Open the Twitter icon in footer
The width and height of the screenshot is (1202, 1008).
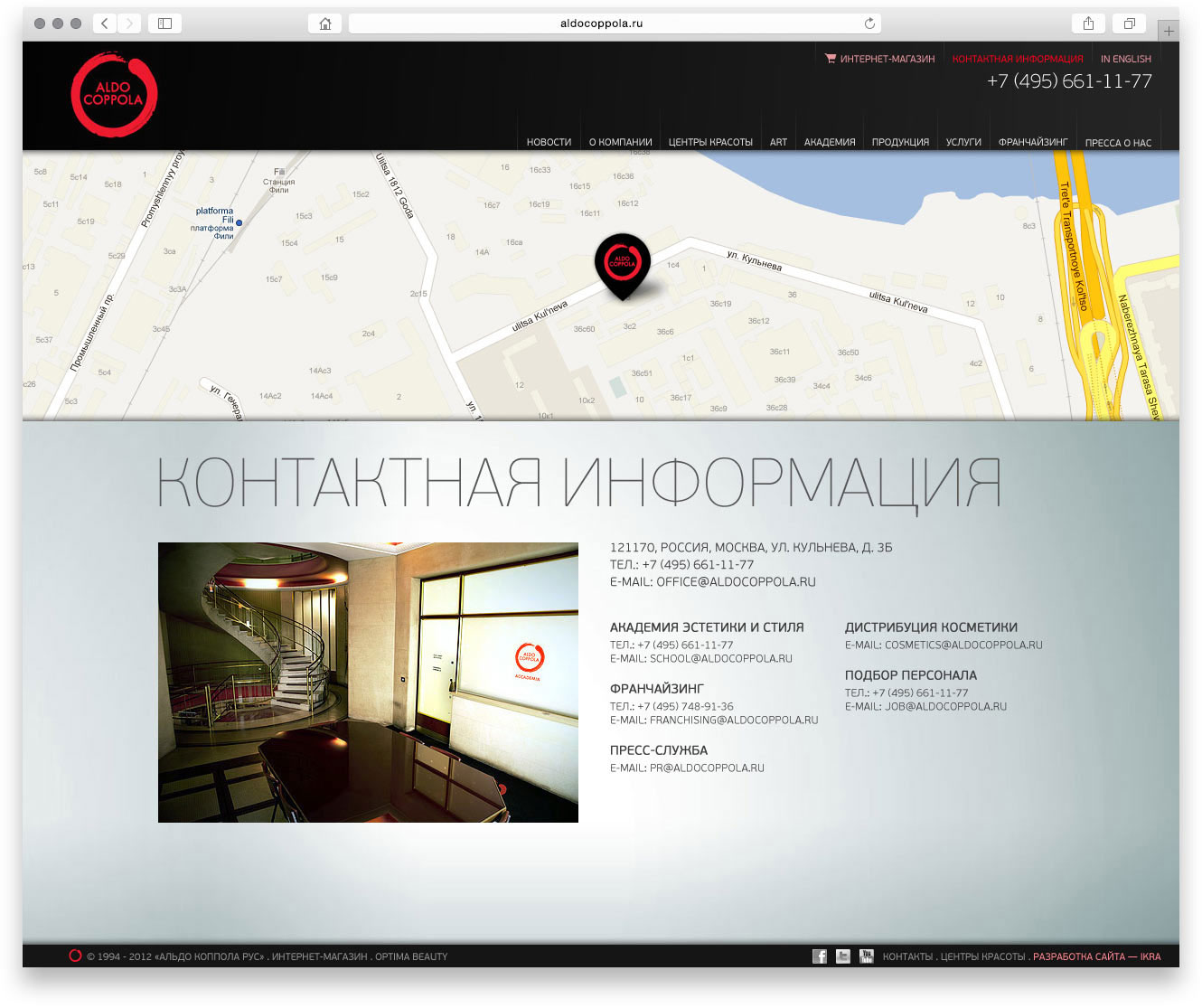pyautogui.click(x=843, y=956)
